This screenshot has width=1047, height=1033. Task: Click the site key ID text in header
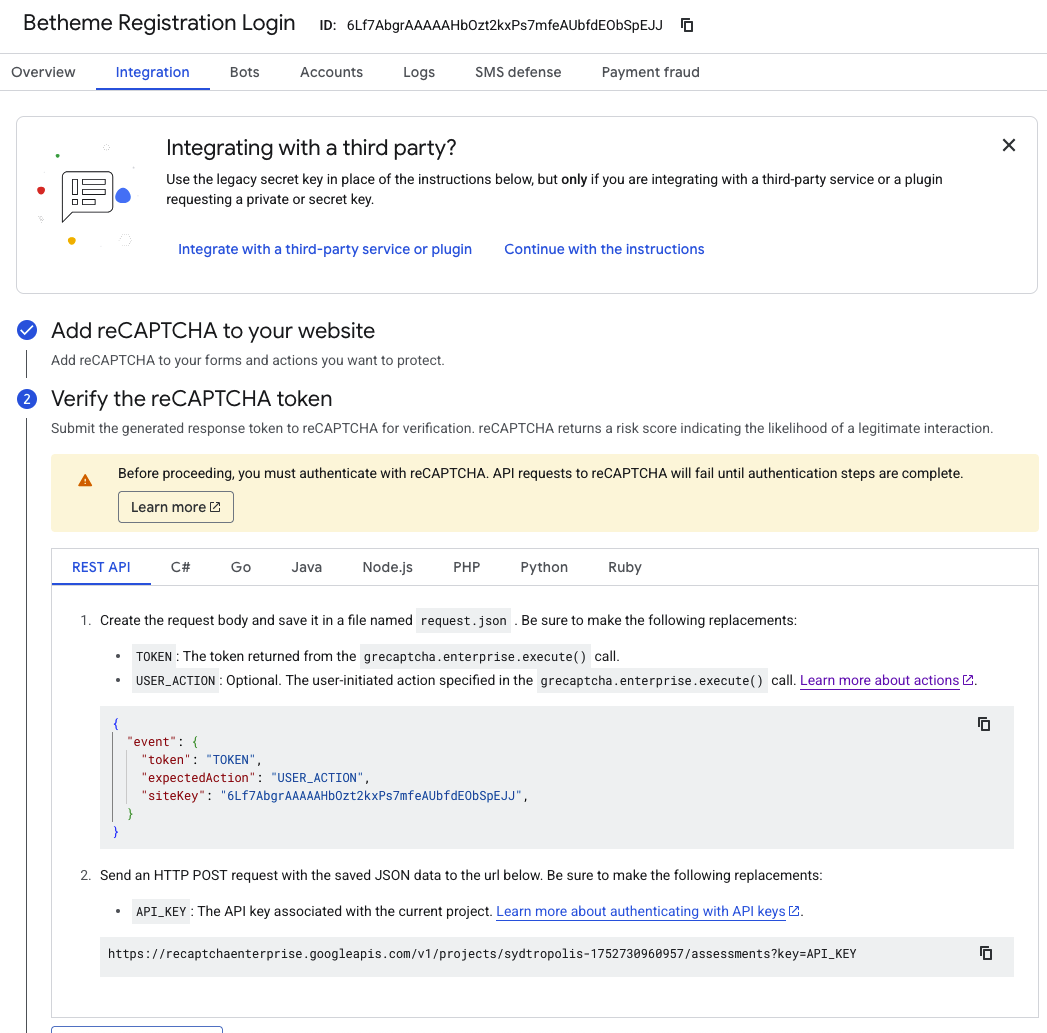pyautogui.click(x=505, y=25)
